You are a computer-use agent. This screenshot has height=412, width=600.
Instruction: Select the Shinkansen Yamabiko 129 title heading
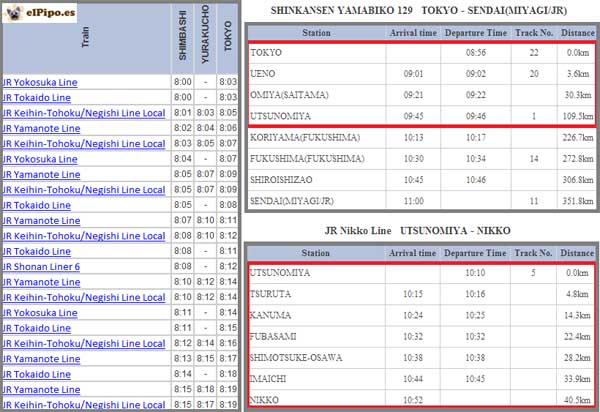click(x=419, y=10)
